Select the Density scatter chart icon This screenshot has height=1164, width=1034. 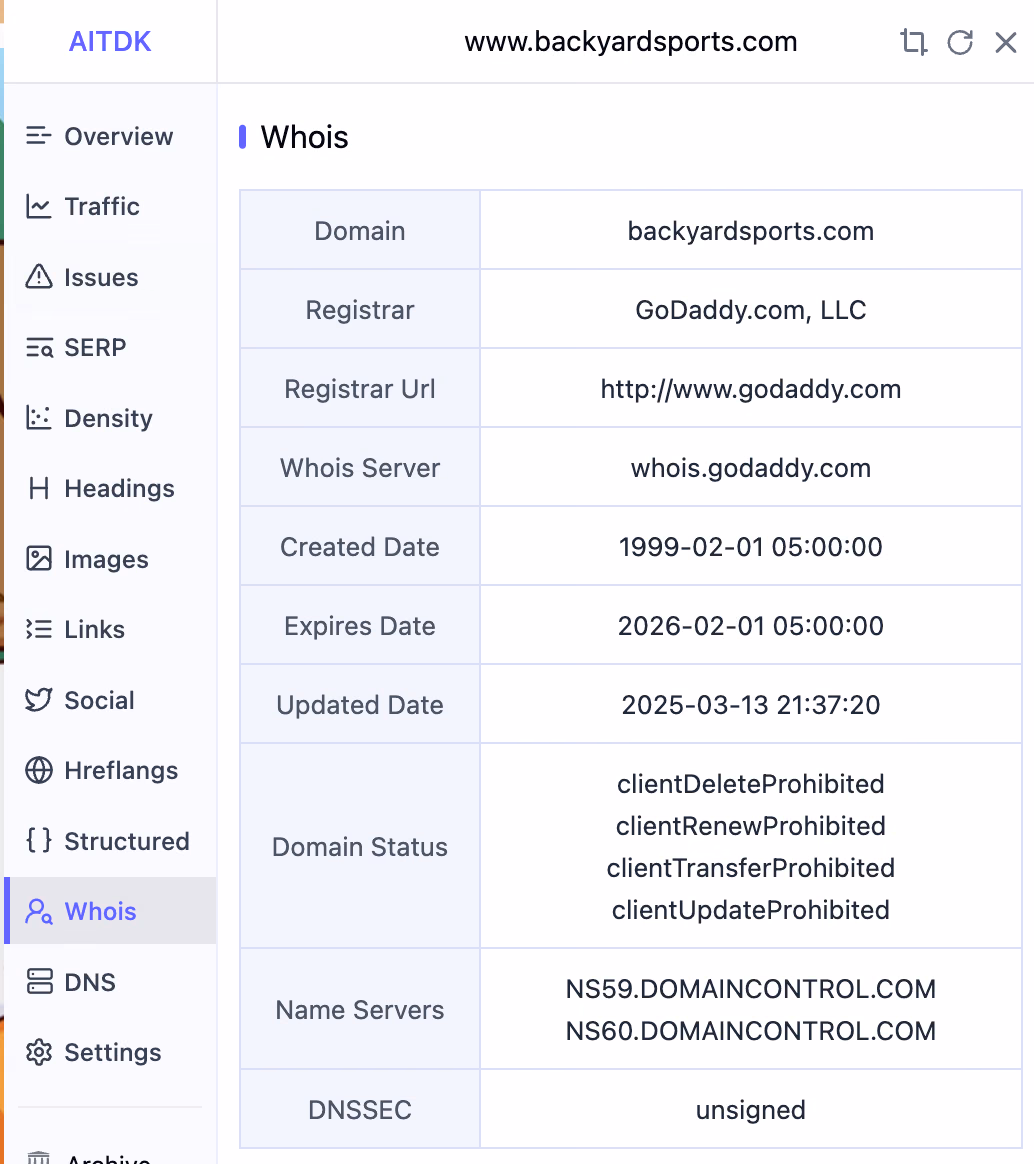tap(39, 418)
